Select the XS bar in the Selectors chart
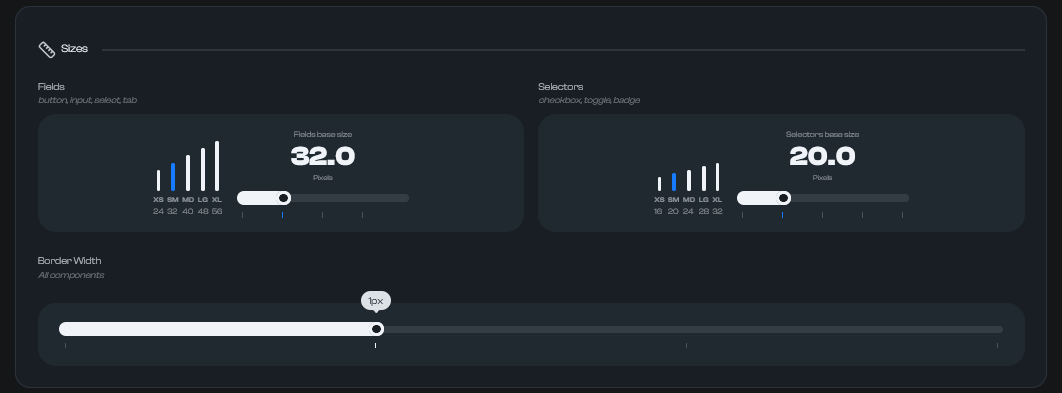Viewport: 1062px width, 393px height. (x=659, y=184)
